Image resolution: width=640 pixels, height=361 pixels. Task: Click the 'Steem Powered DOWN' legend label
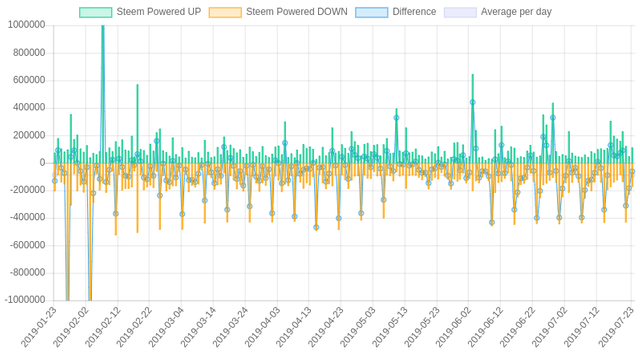coord(297,12)
